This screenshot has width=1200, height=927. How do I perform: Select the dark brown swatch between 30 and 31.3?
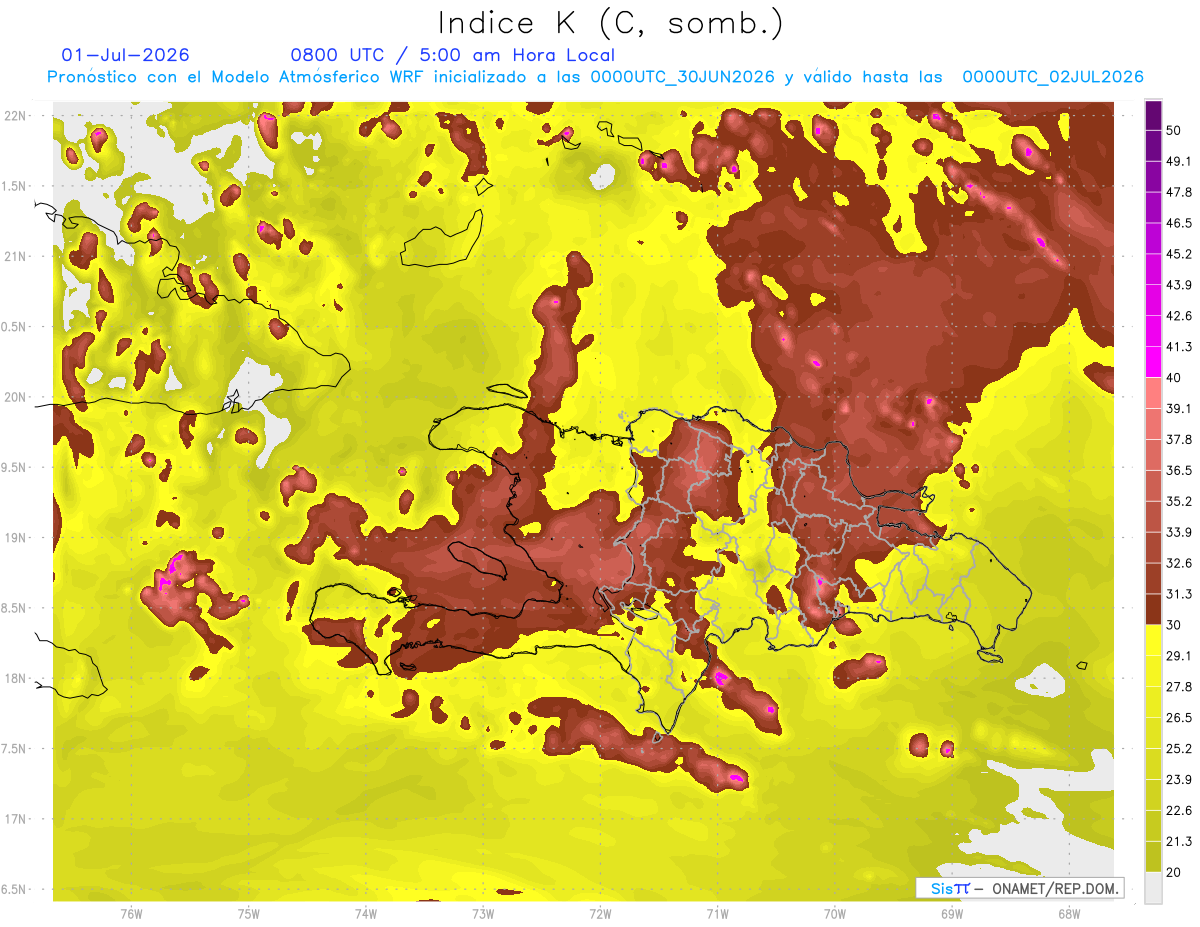1153,609
